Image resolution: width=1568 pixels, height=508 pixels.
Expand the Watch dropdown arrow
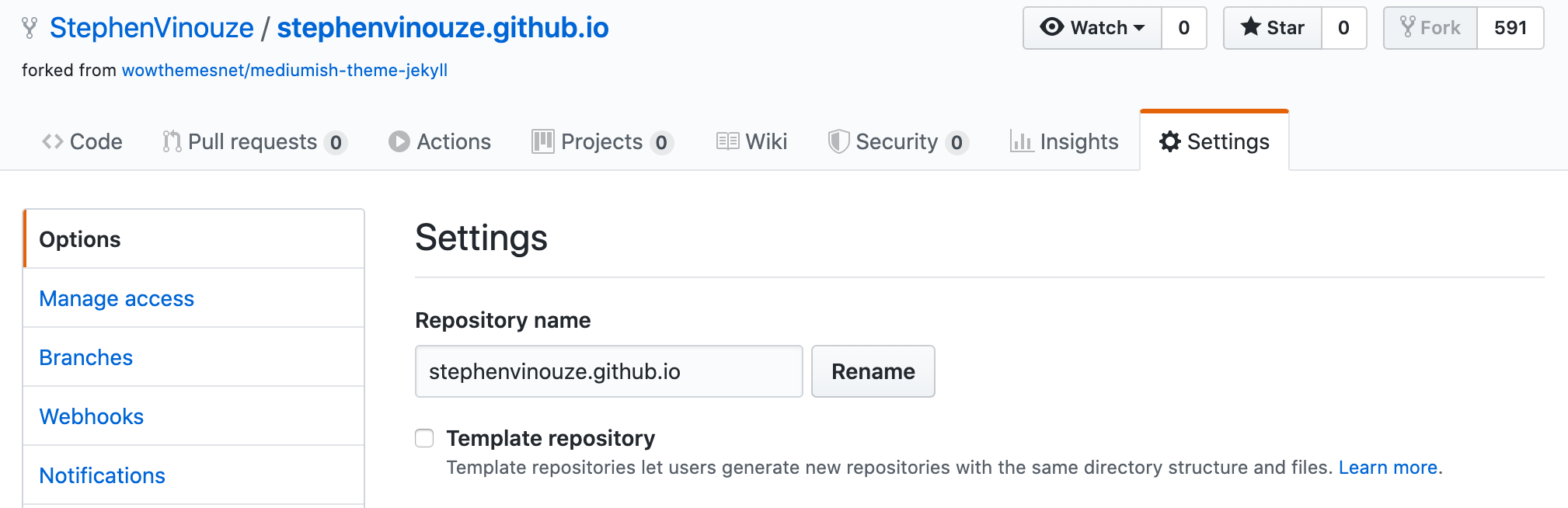(1139, 28)
